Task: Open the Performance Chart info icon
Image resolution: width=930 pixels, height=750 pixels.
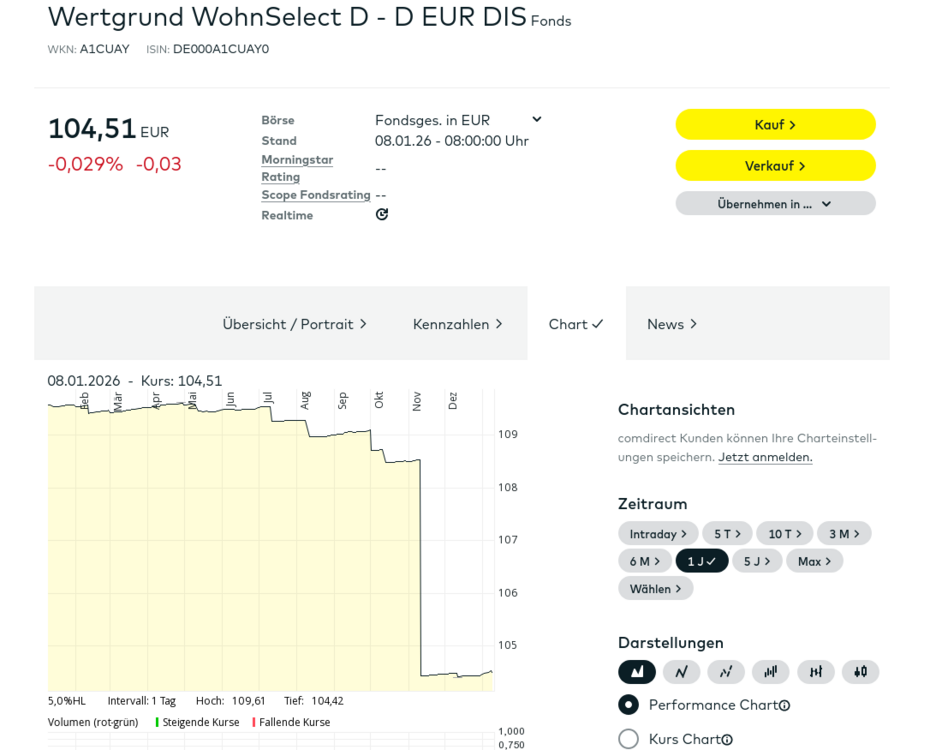Action: tap(785, 706)
